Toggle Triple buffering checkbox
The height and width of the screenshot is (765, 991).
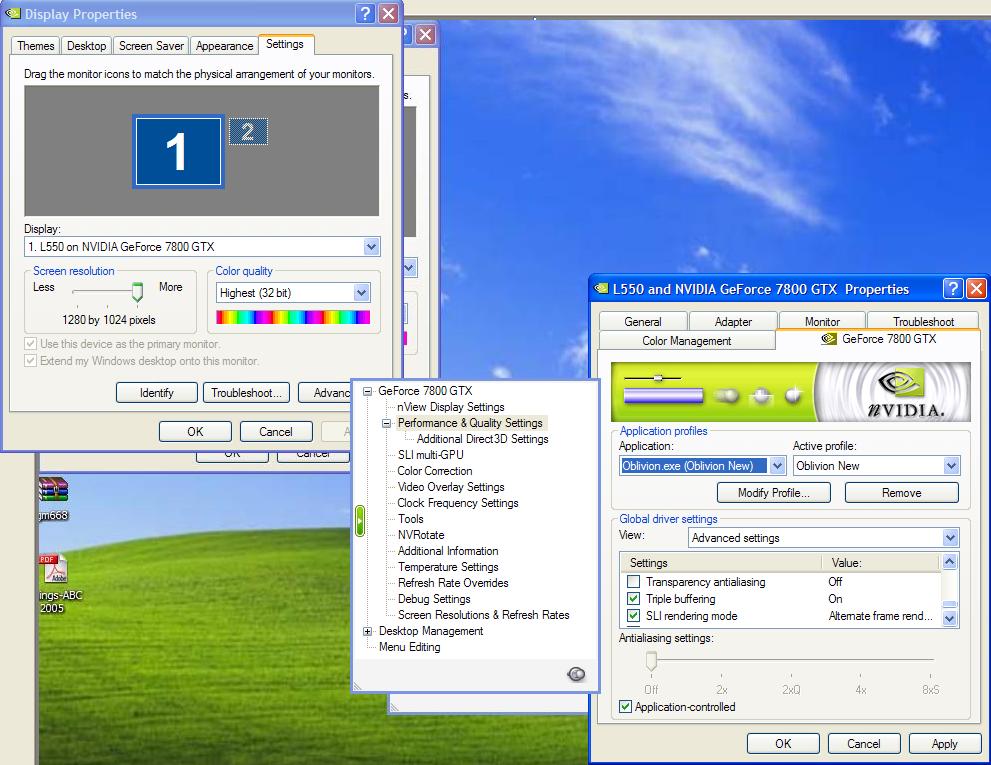[633, 599]
